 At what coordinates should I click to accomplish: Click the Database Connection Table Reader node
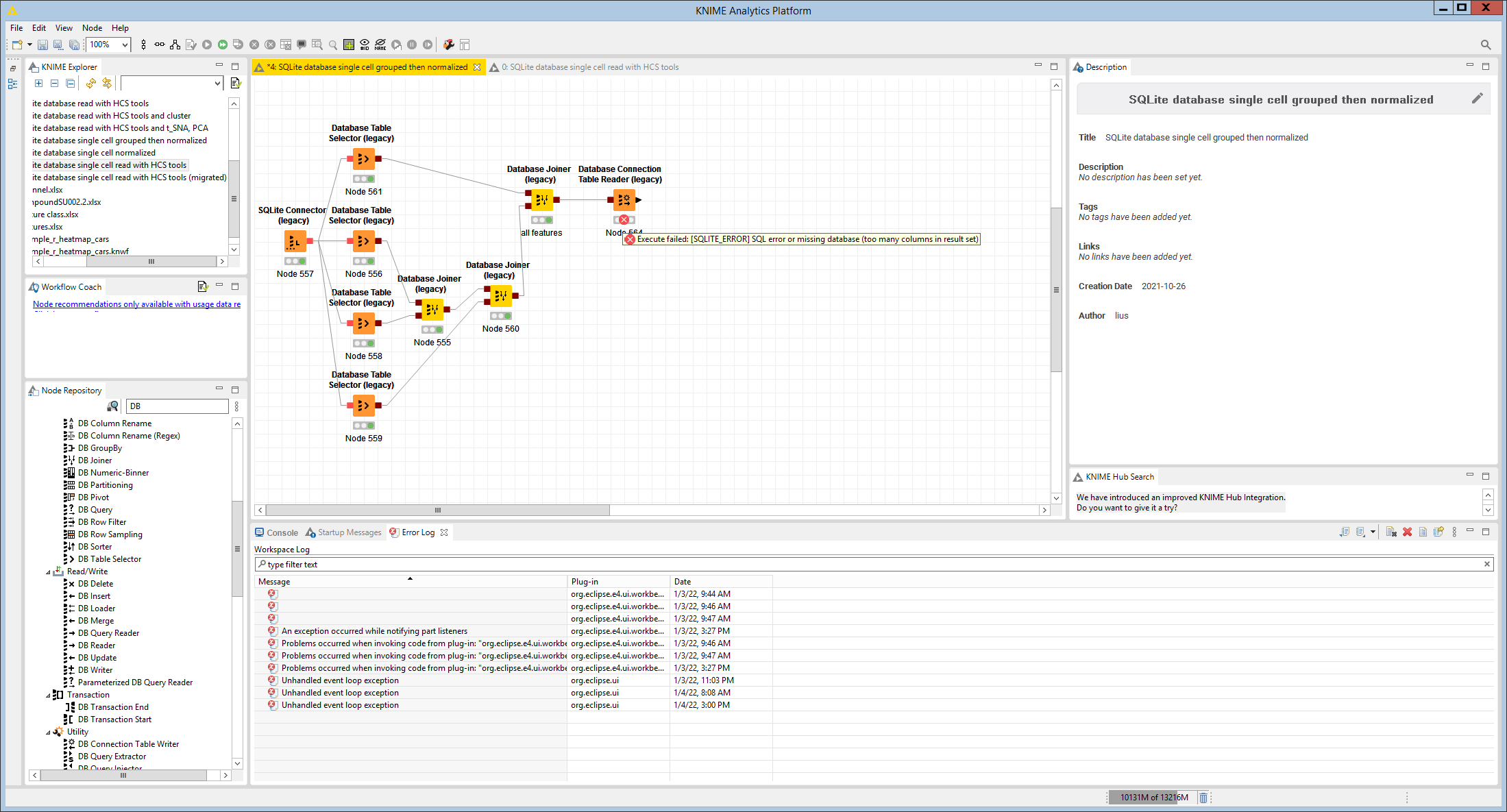624,200
